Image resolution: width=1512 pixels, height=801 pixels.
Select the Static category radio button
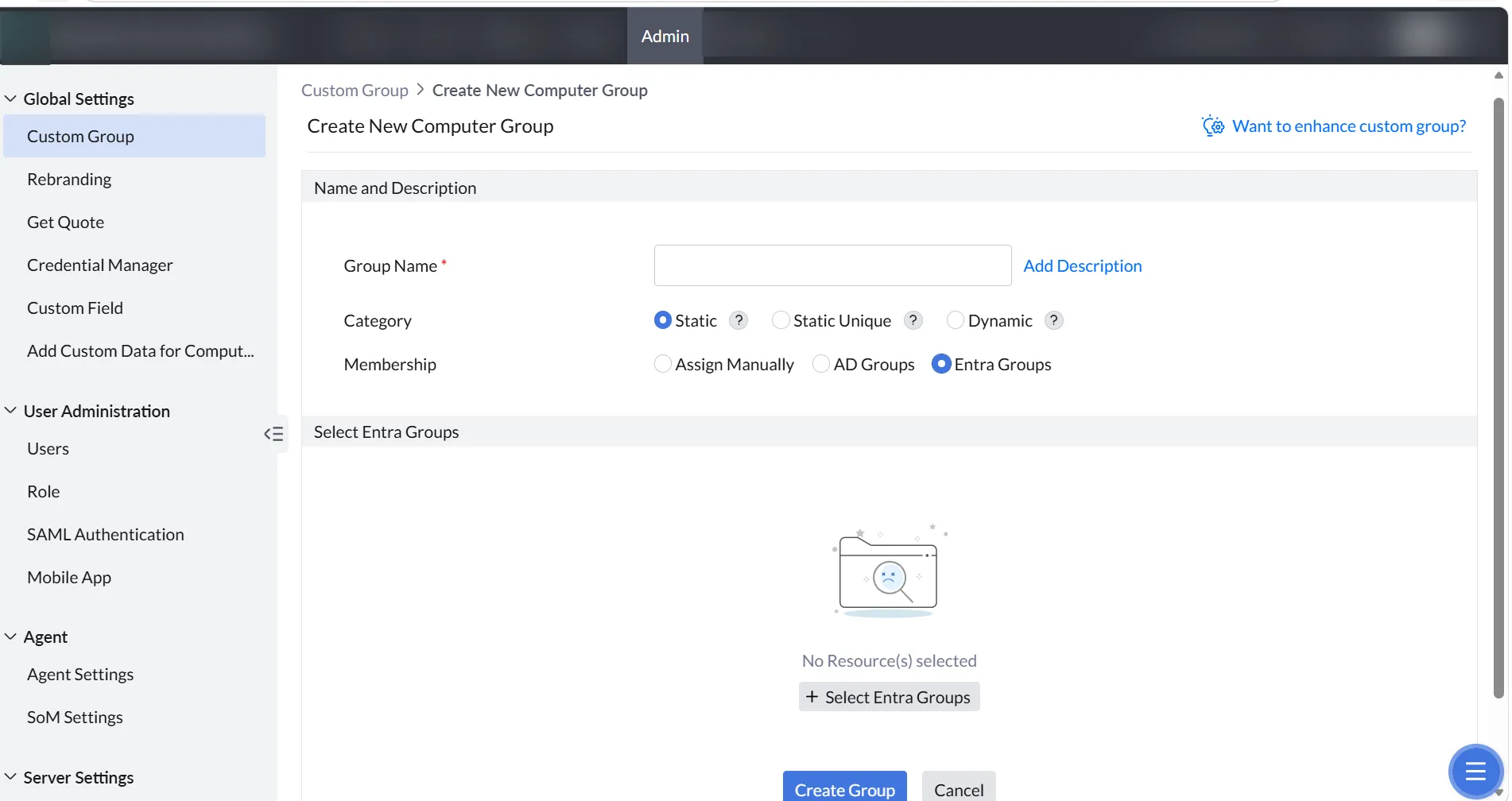[662, 320]
